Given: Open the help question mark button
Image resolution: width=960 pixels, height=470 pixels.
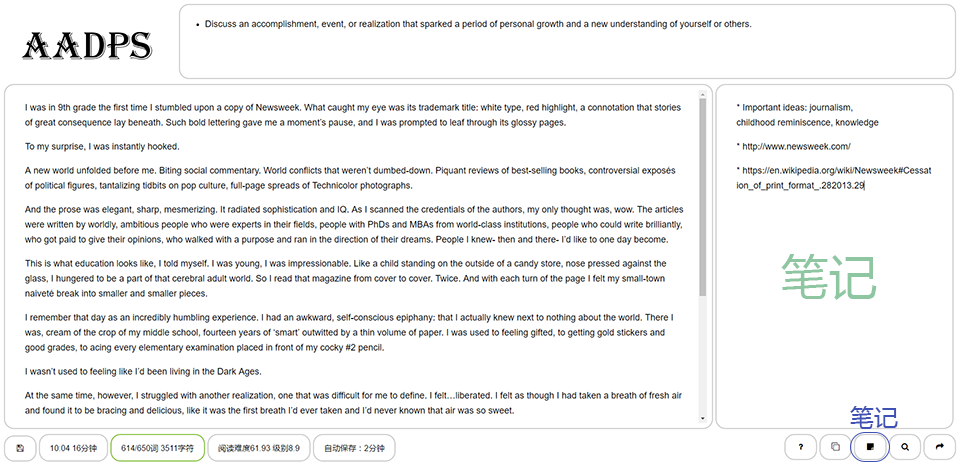Looking at the screenshot, I should click(x=801, y=447).
